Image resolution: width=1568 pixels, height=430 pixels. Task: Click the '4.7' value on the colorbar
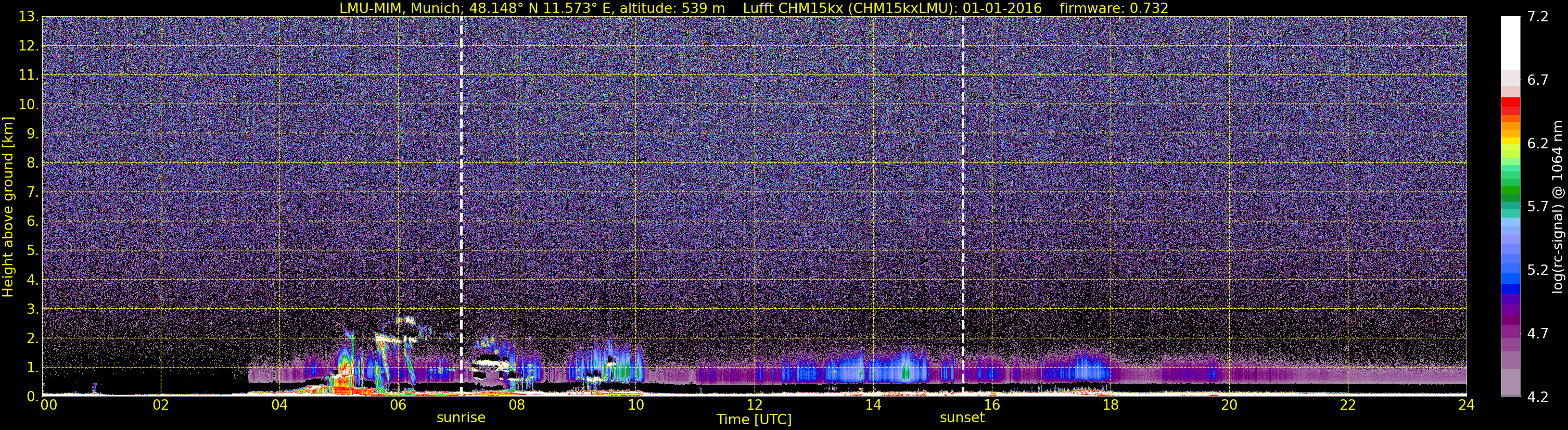(1538, 333)
